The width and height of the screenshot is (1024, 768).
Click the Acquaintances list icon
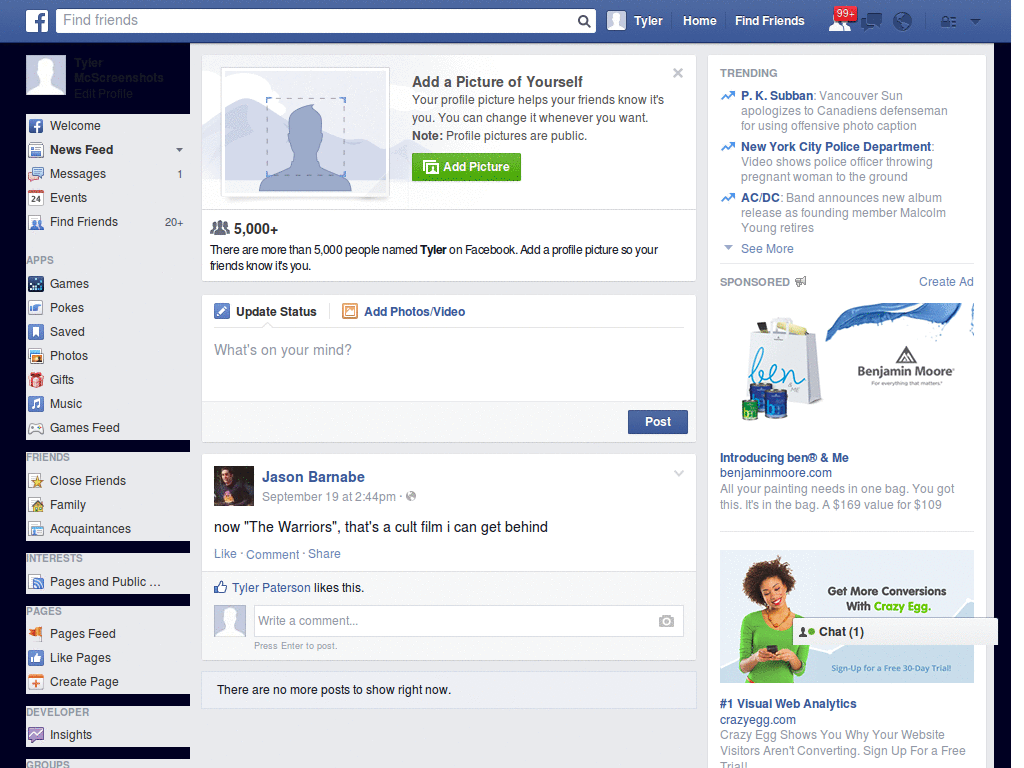[36, 529]
